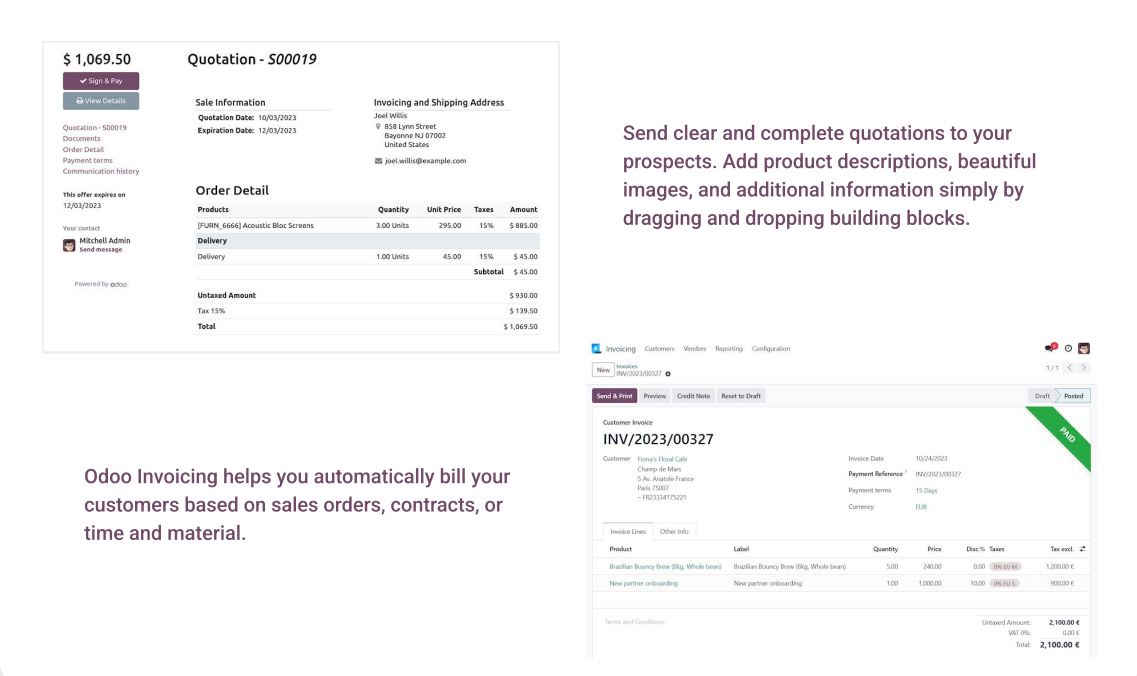Go to the next record arrow

click(x=1084, y=368)
